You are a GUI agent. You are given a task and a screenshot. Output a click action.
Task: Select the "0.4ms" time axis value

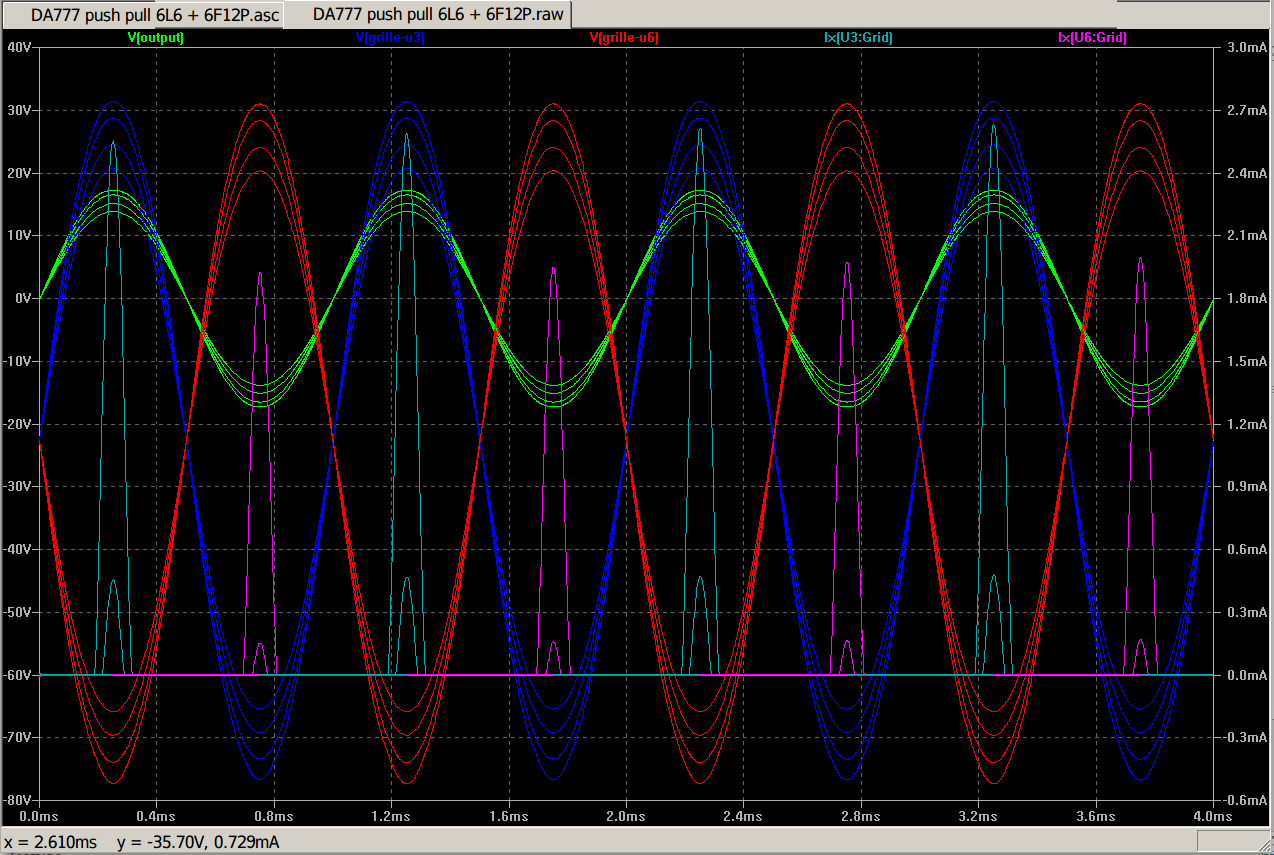[x=157, y=816]
